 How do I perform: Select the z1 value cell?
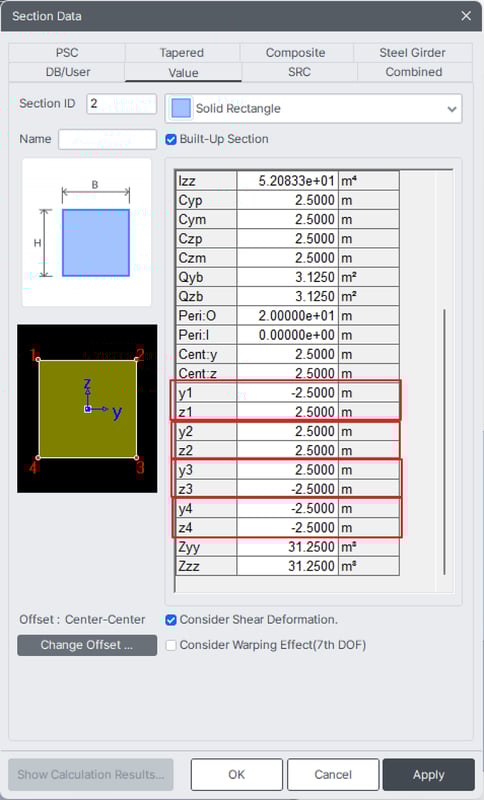[288, 412]
